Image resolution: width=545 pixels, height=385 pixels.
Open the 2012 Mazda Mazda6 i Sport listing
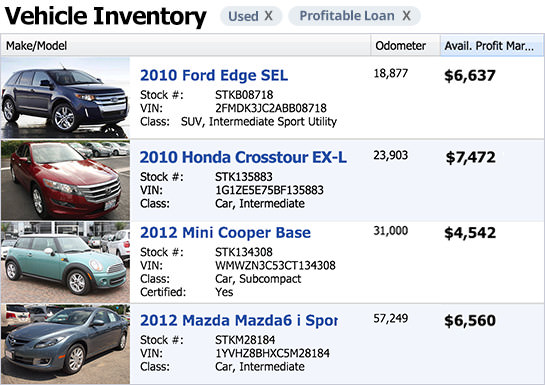coord(239,320)
